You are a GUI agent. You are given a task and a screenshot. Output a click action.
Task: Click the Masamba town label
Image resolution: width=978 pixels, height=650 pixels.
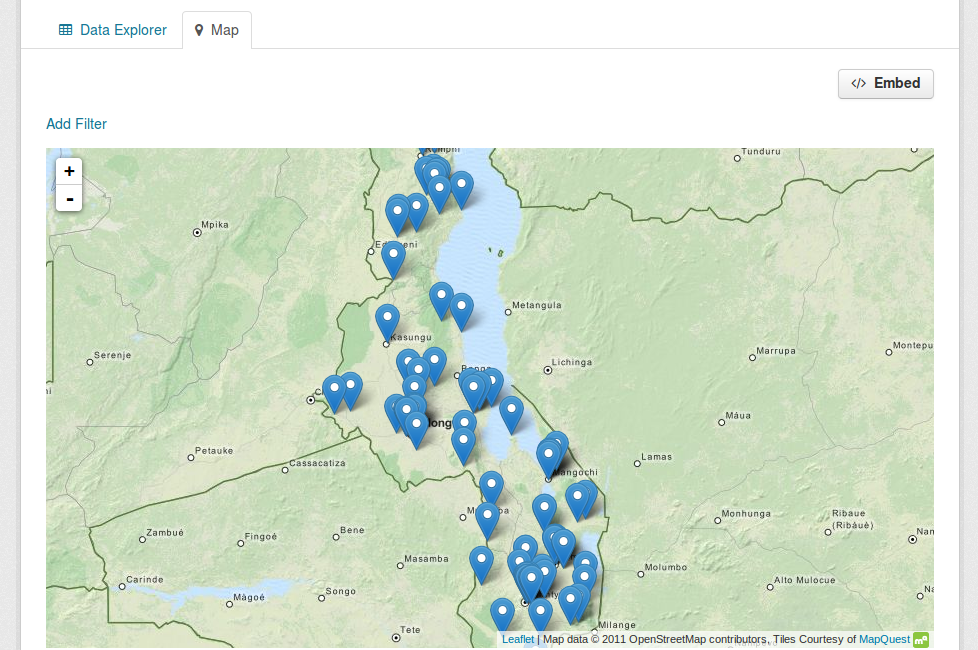[x=426, y=559]
